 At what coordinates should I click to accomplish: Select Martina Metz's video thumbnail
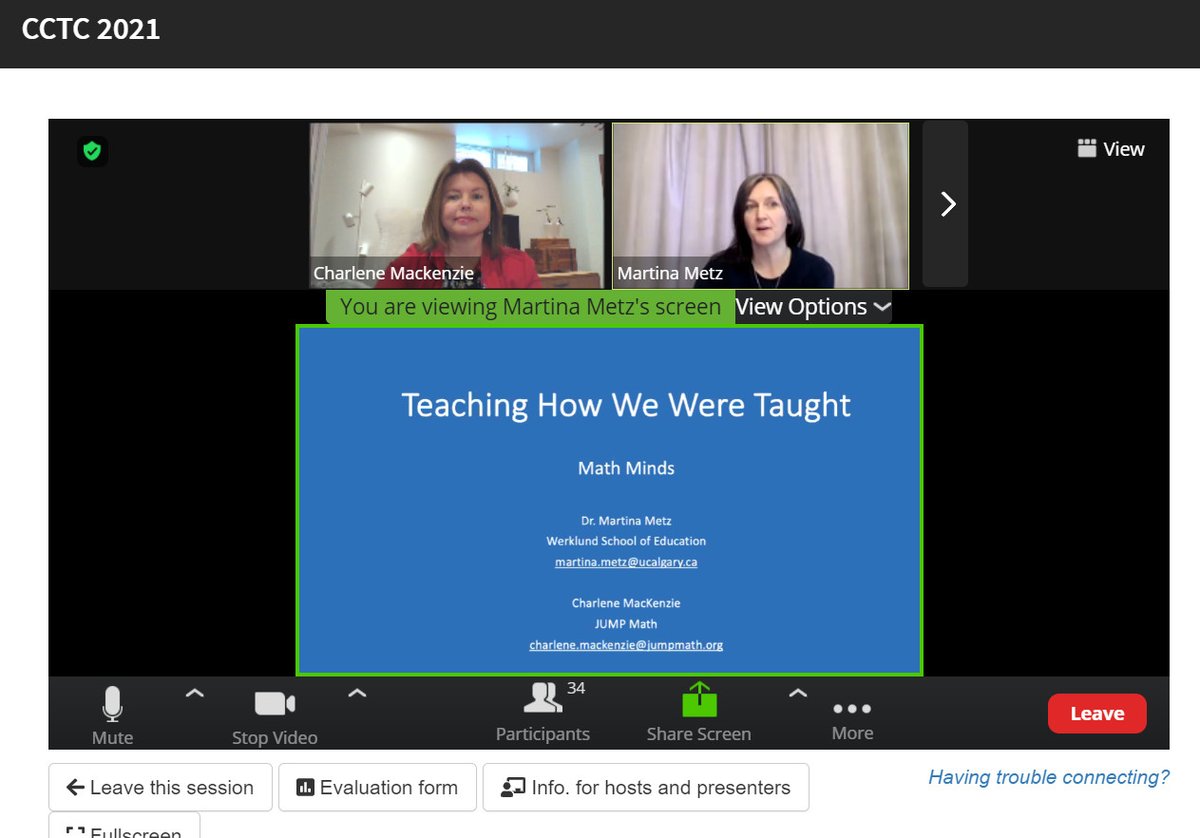coord(760,203)
